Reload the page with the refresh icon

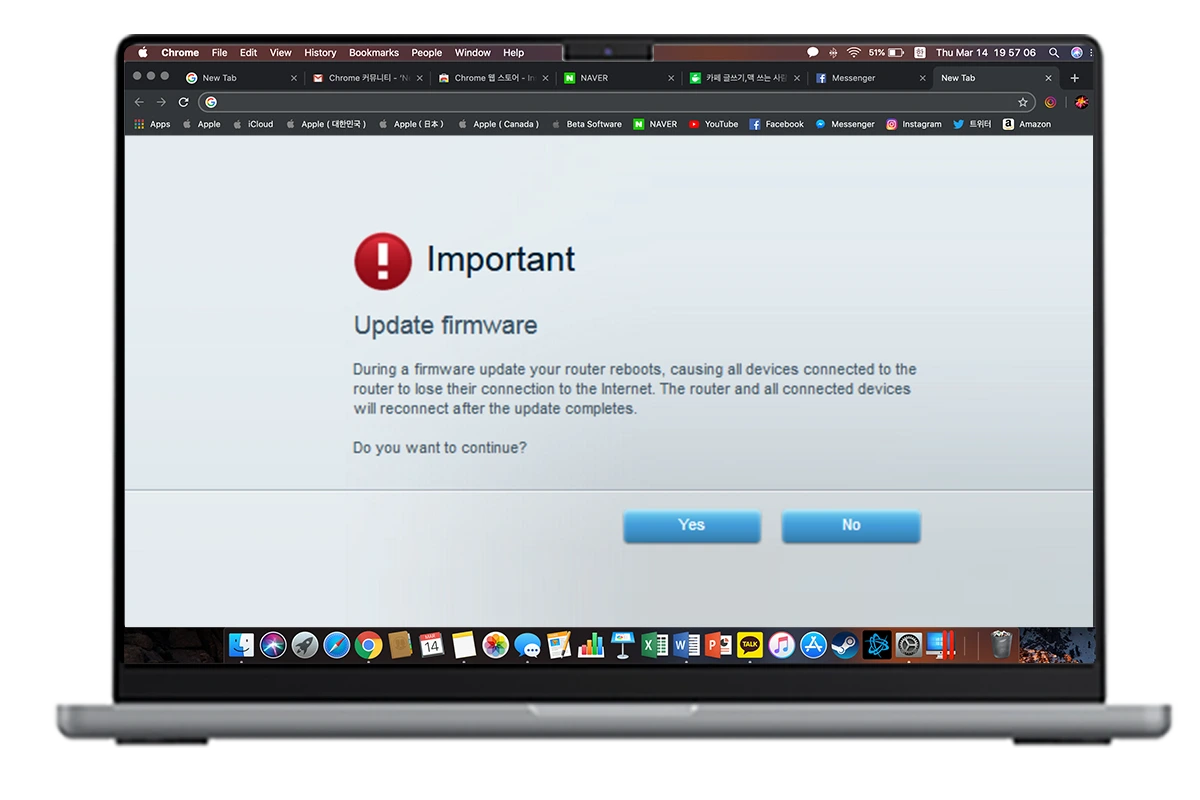183,102
